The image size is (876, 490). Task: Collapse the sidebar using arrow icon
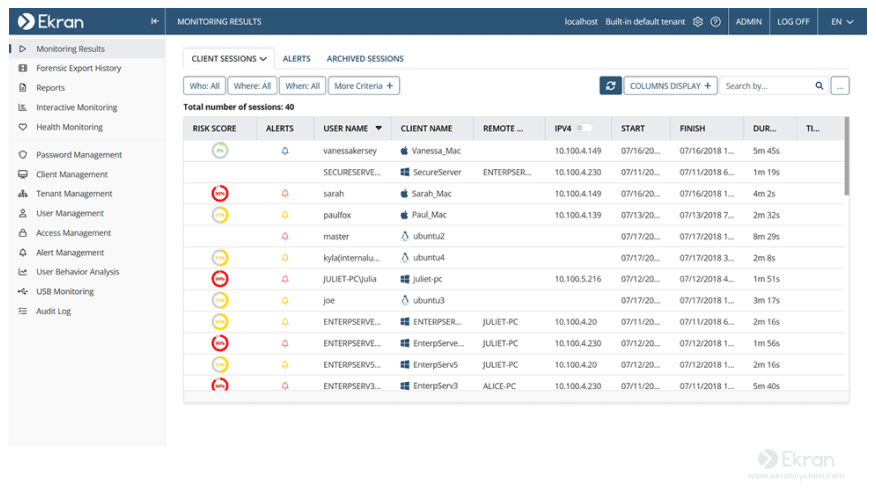click(x=154, y=21)
